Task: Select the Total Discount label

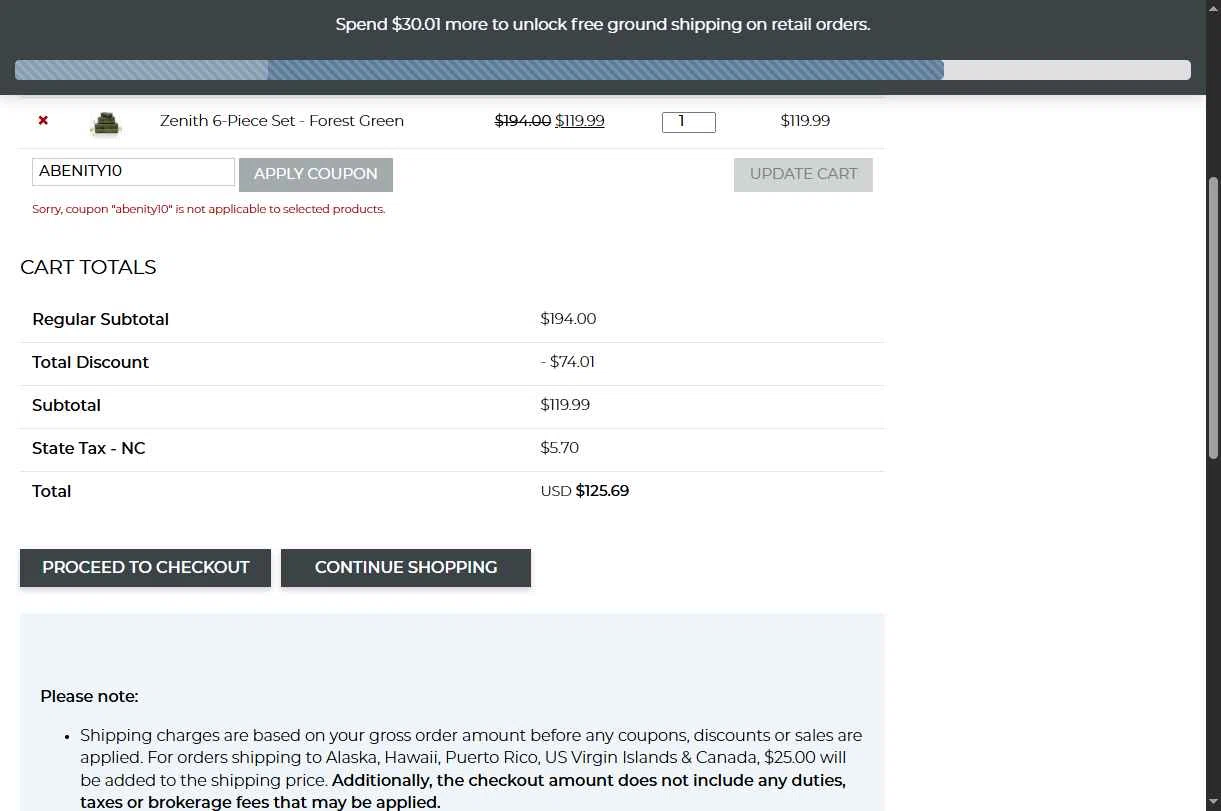Action: (x=90, y=362)
